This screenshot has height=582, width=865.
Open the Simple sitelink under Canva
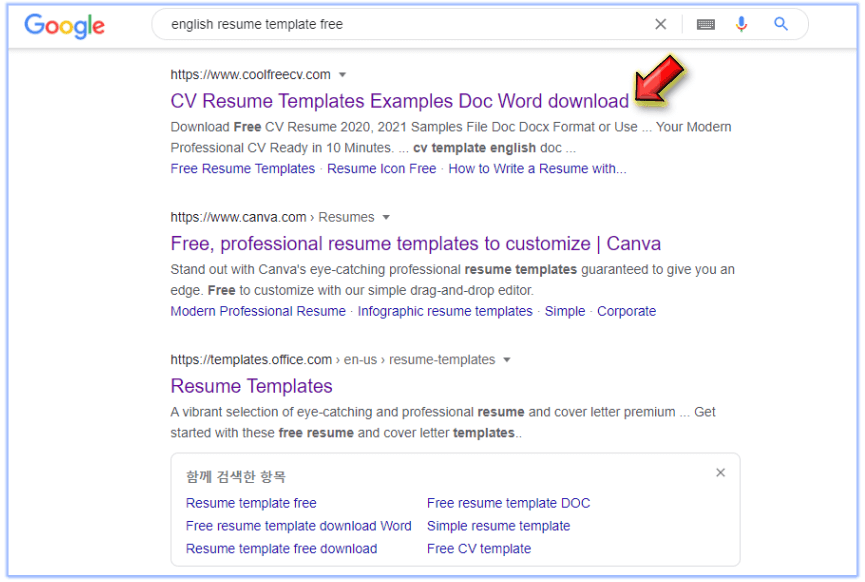pyautogui.click(x=565, y=311)
